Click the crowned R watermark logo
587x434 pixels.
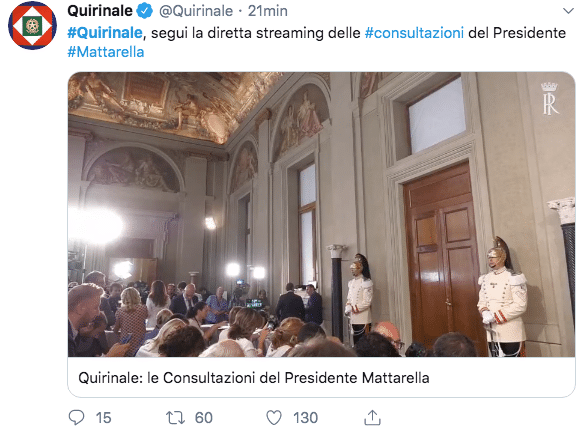coord(550,98)
